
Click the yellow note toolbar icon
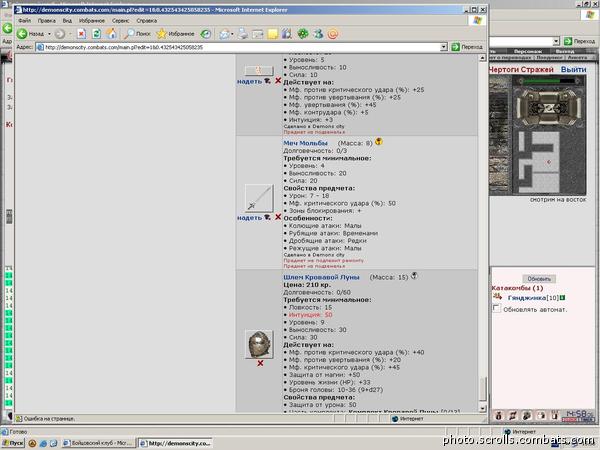[x=272, y=34]
